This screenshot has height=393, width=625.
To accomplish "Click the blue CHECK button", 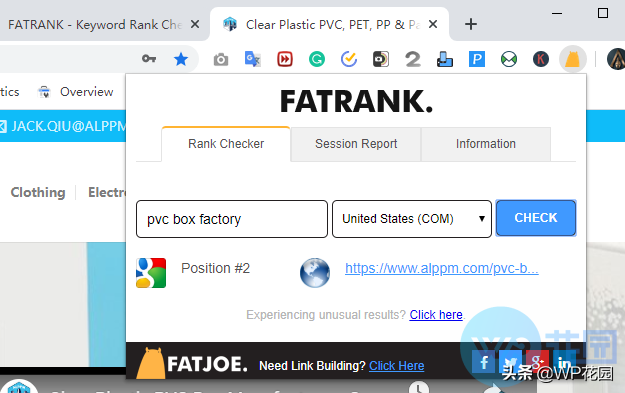I will click(x=536, y=218).
